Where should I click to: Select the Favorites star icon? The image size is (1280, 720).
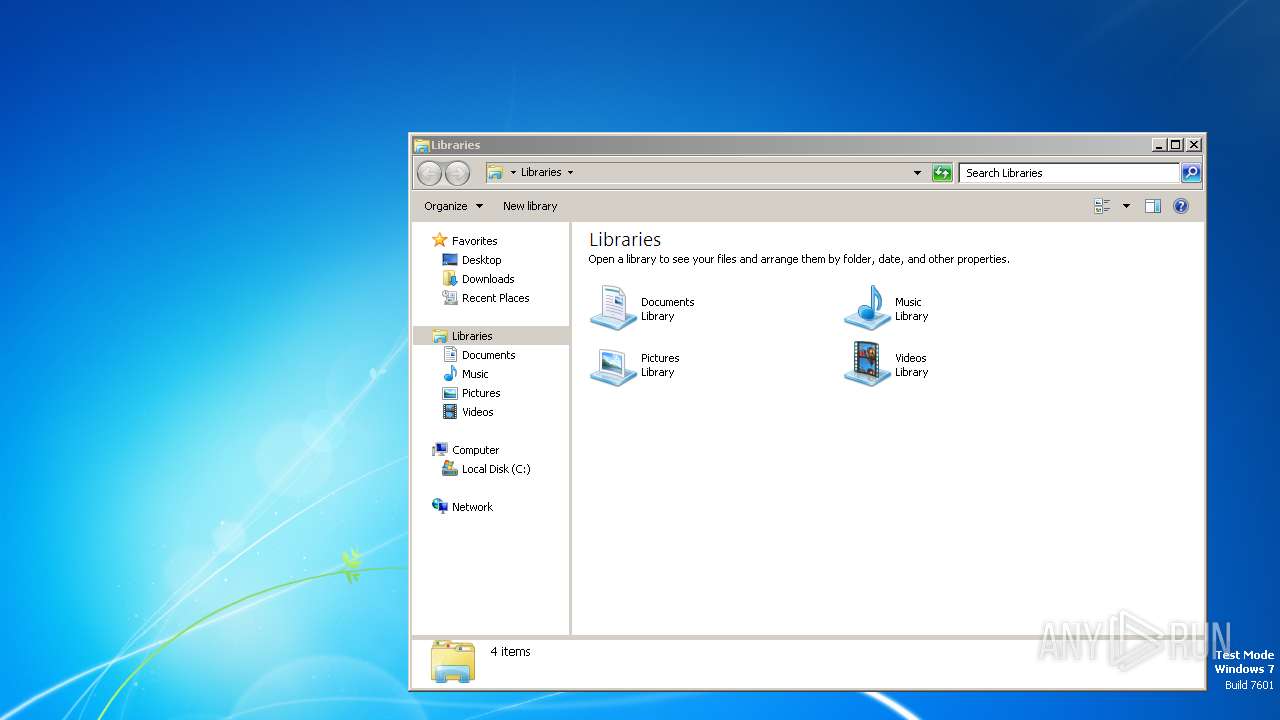[439, 240]
